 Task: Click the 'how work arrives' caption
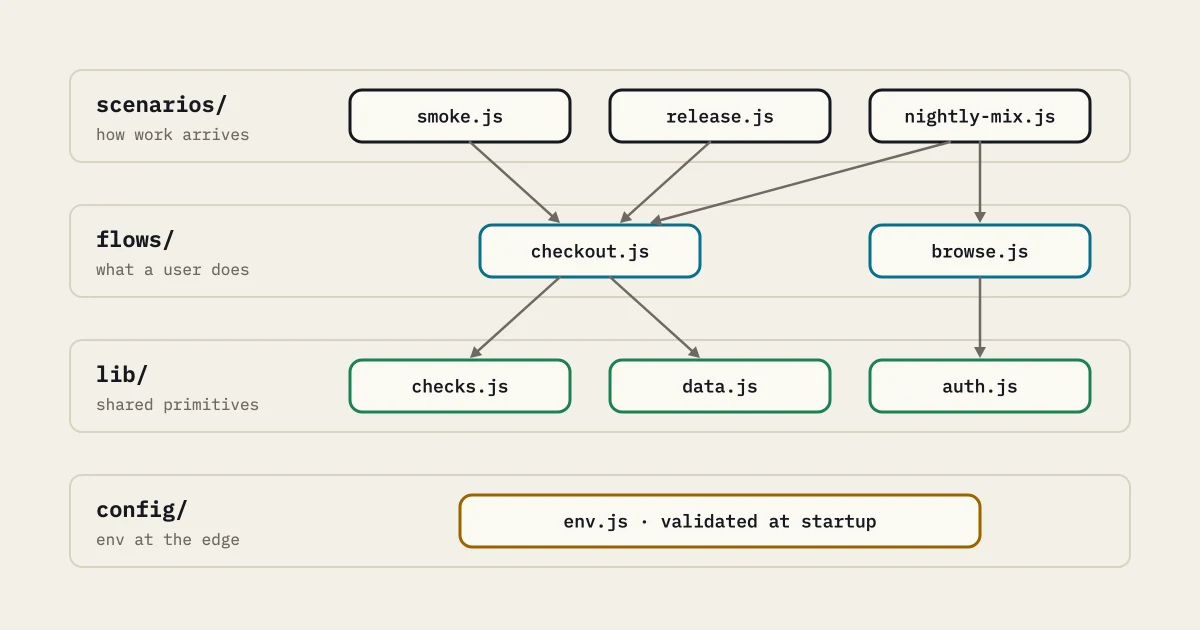click(173, 134)
